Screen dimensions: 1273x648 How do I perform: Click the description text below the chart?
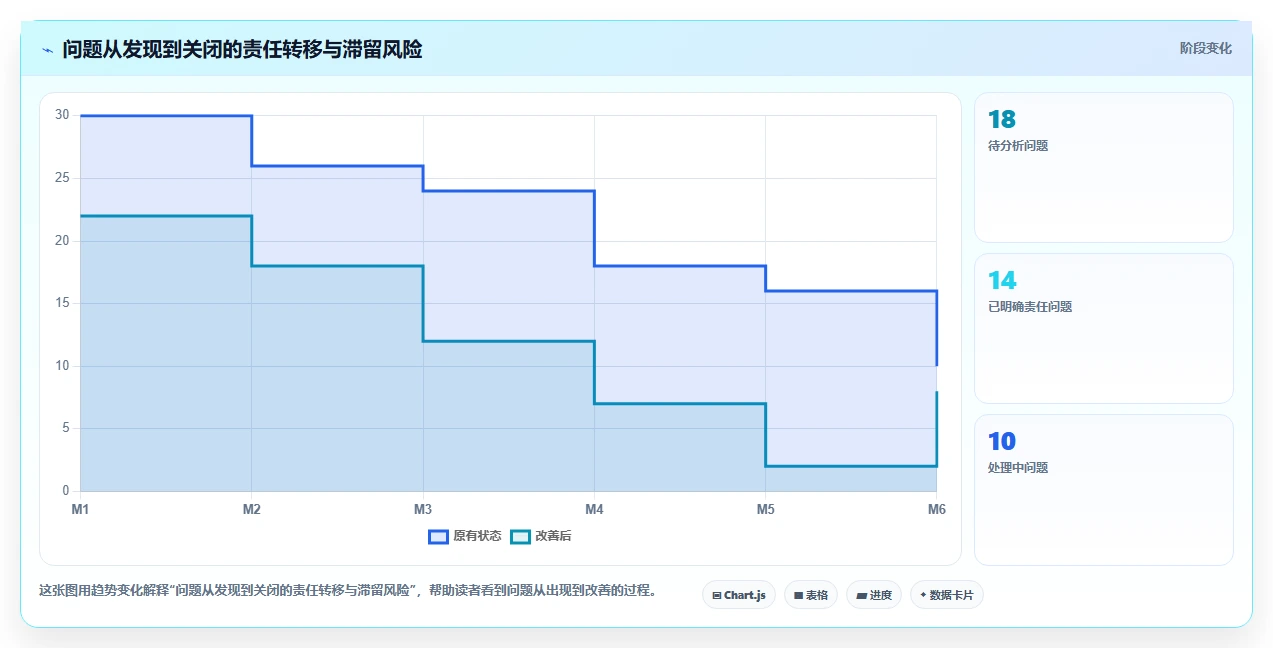pyautogui.click(x=349, y=590)
